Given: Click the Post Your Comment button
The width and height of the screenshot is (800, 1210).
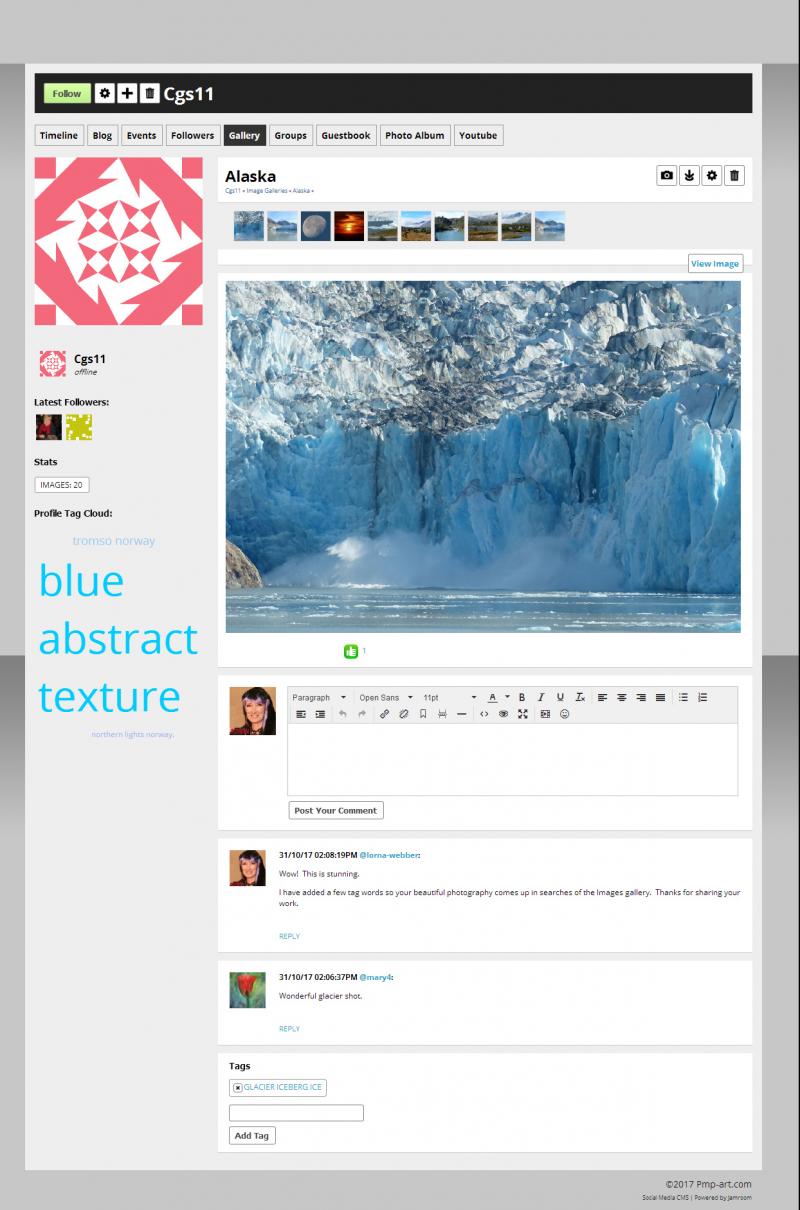Looking at the screenshot, I should pos(336,811).
